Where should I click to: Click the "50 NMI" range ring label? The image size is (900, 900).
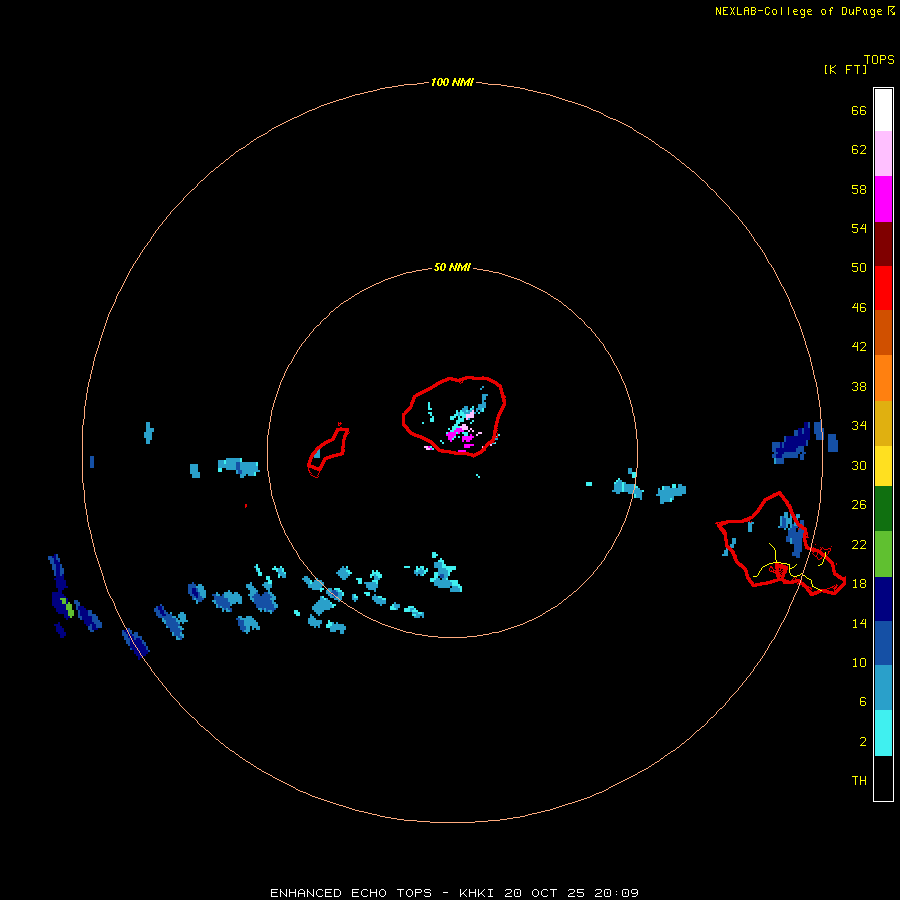click(x=452, y=267)
